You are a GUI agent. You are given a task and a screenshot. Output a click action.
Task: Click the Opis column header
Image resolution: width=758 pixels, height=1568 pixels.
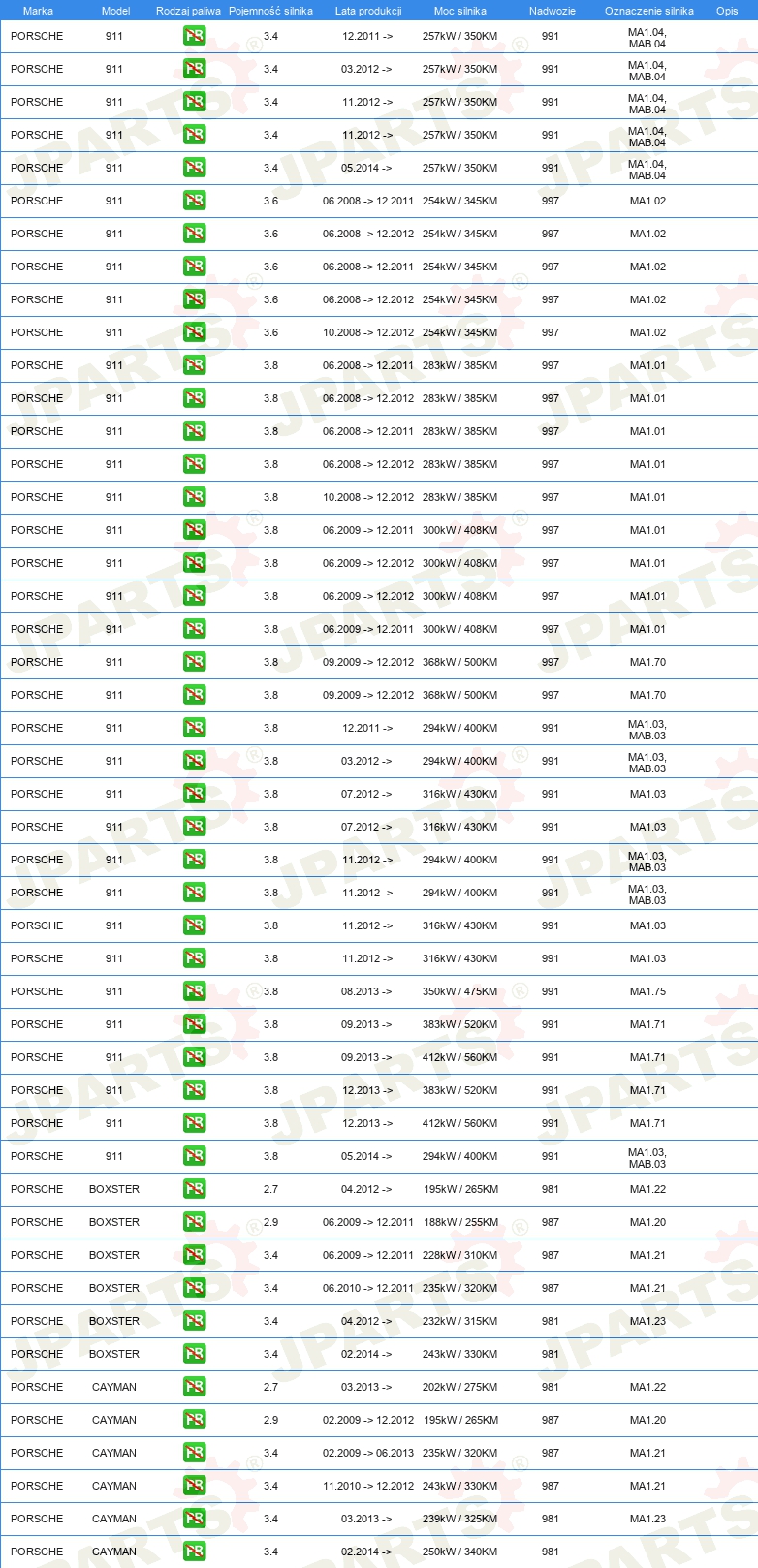727,11
